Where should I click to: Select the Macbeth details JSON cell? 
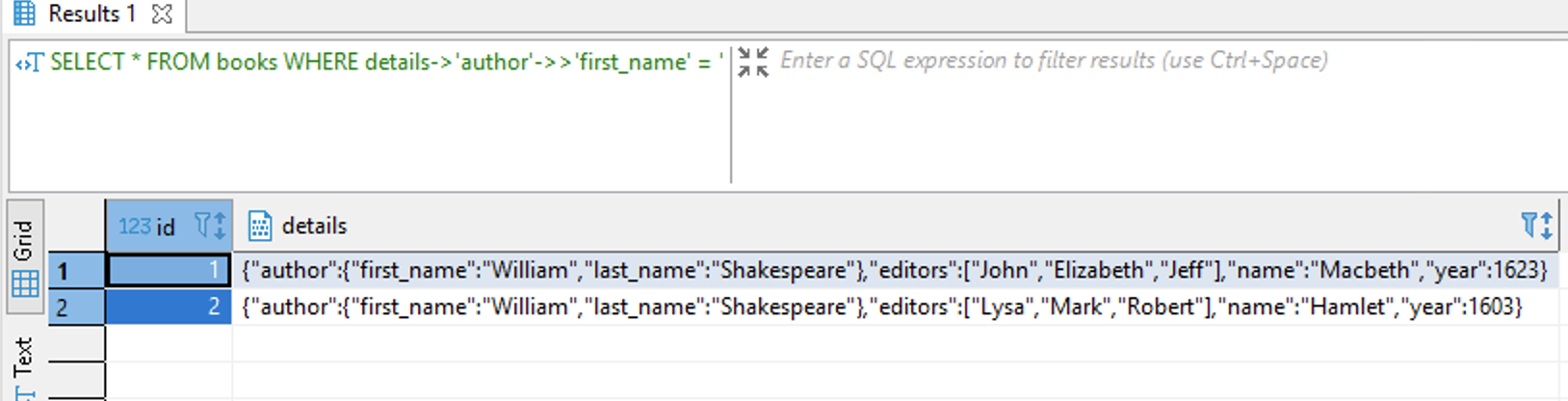[896, 271]
